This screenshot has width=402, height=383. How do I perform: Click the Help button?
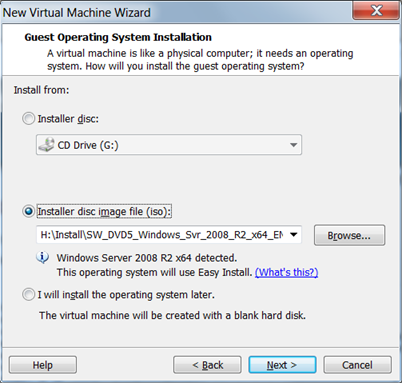pos(43,365)
